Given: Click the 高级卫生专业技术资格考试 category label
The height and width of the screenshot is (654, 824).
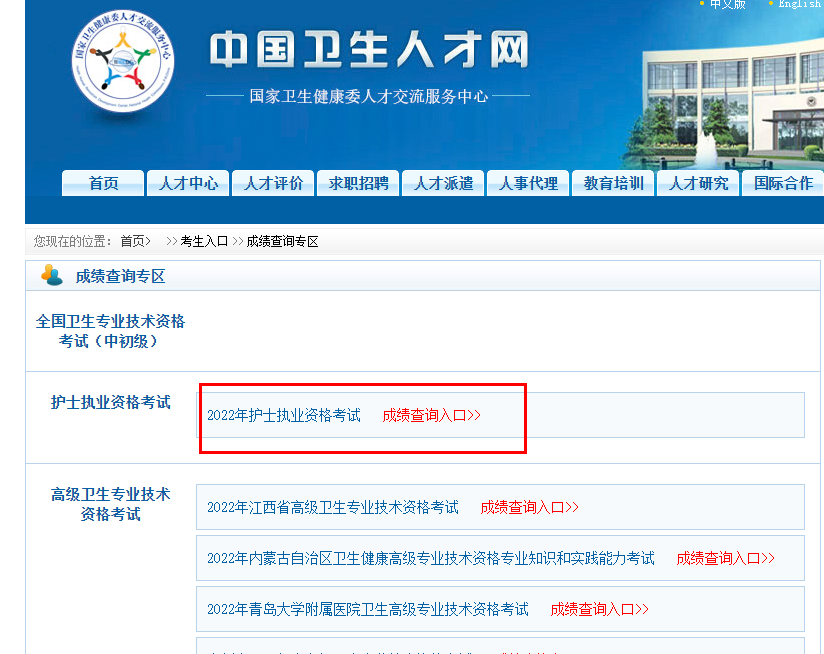Looking at the screenshot, I should (110, 504).
